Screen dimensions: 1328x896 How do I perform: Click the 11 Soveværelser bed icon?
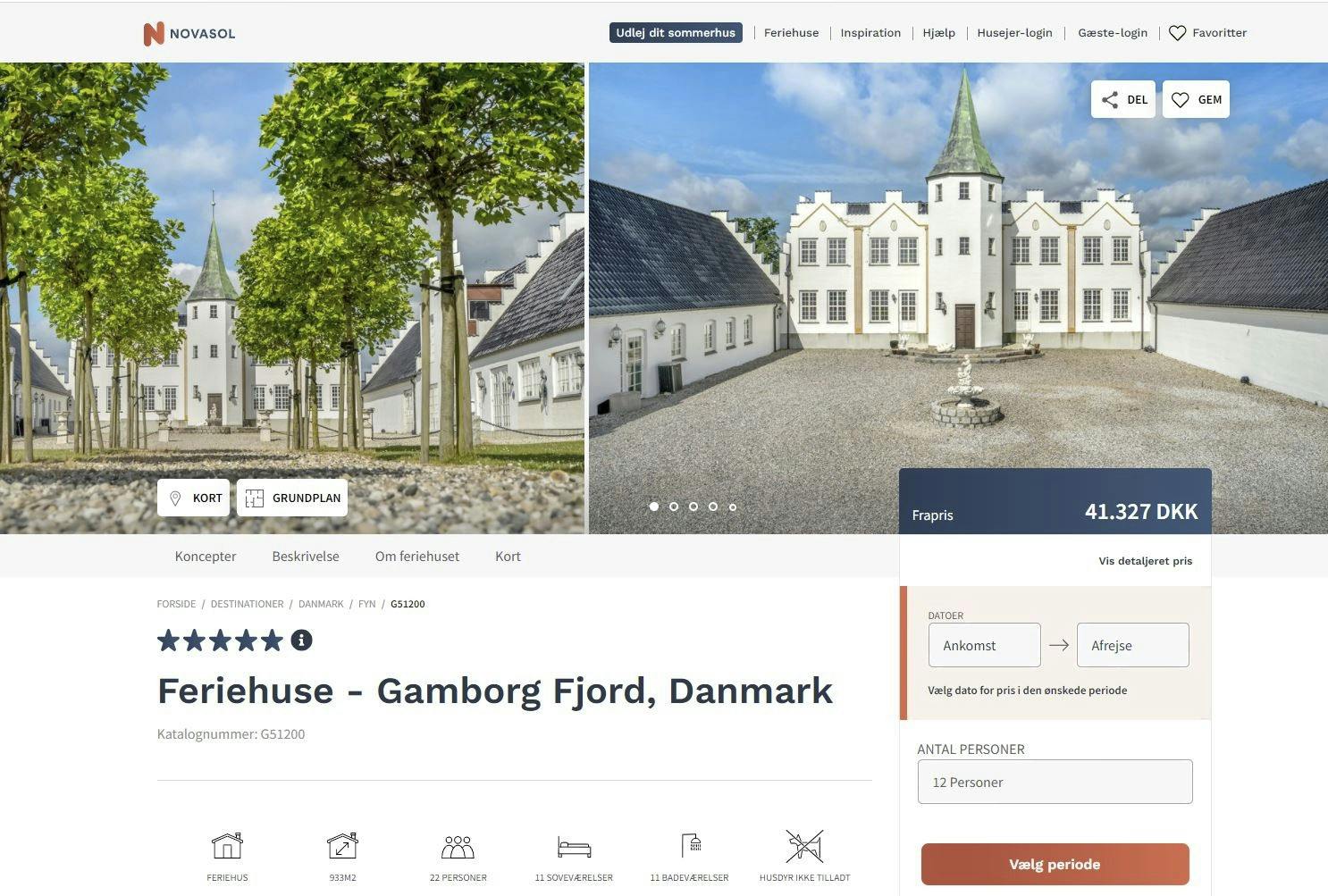(574, 846)
